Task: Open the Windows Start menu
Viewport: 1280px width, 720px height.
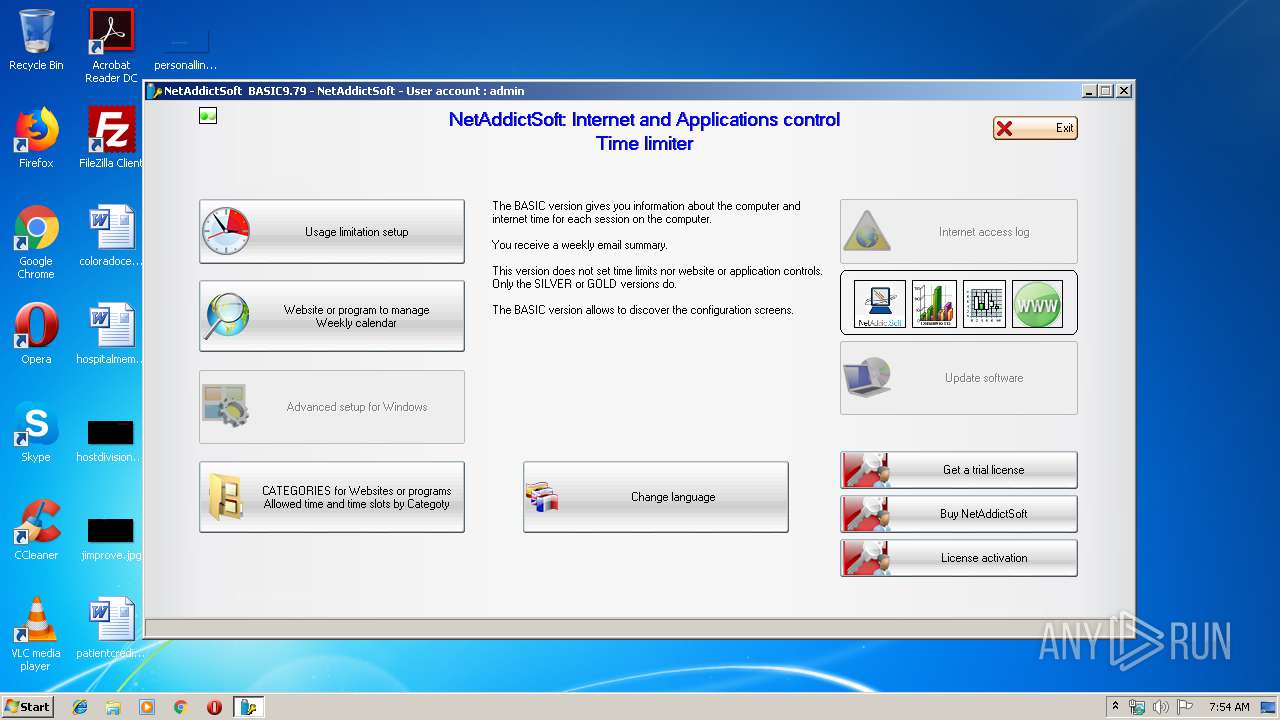Action: 28,707
